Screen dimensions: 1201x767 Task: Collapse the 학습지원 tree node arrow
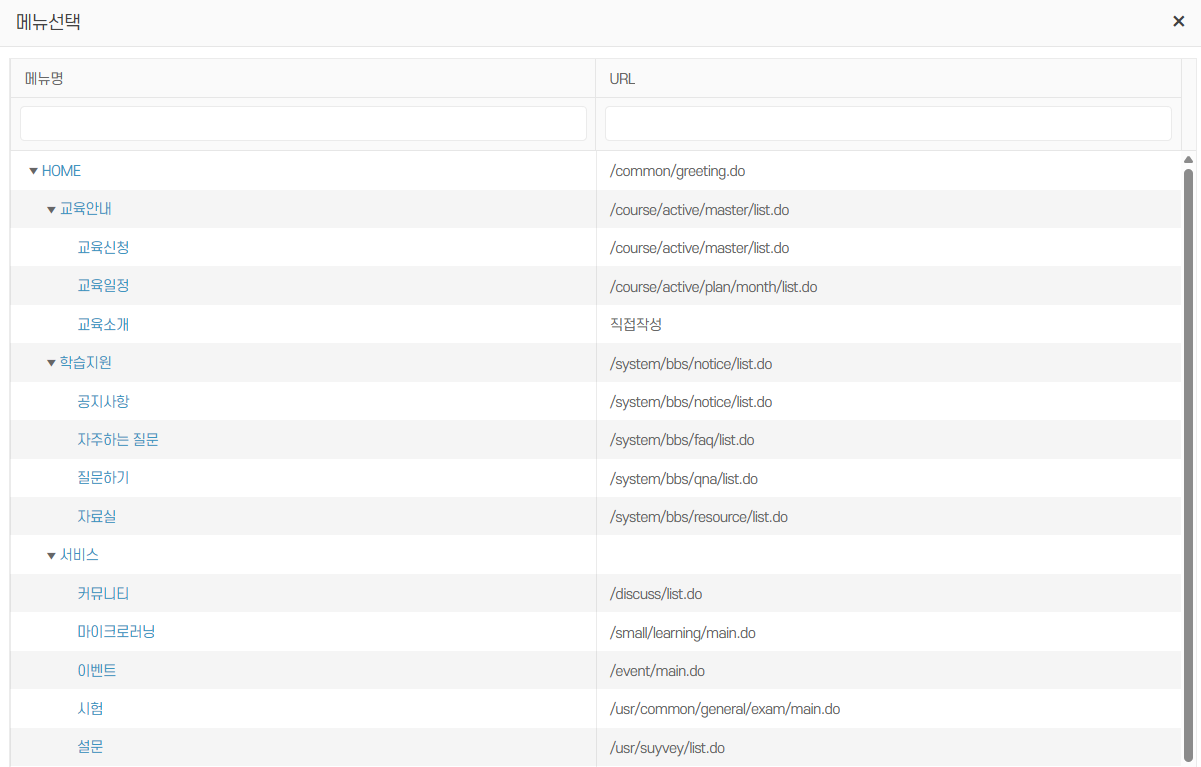pos(51,363)
